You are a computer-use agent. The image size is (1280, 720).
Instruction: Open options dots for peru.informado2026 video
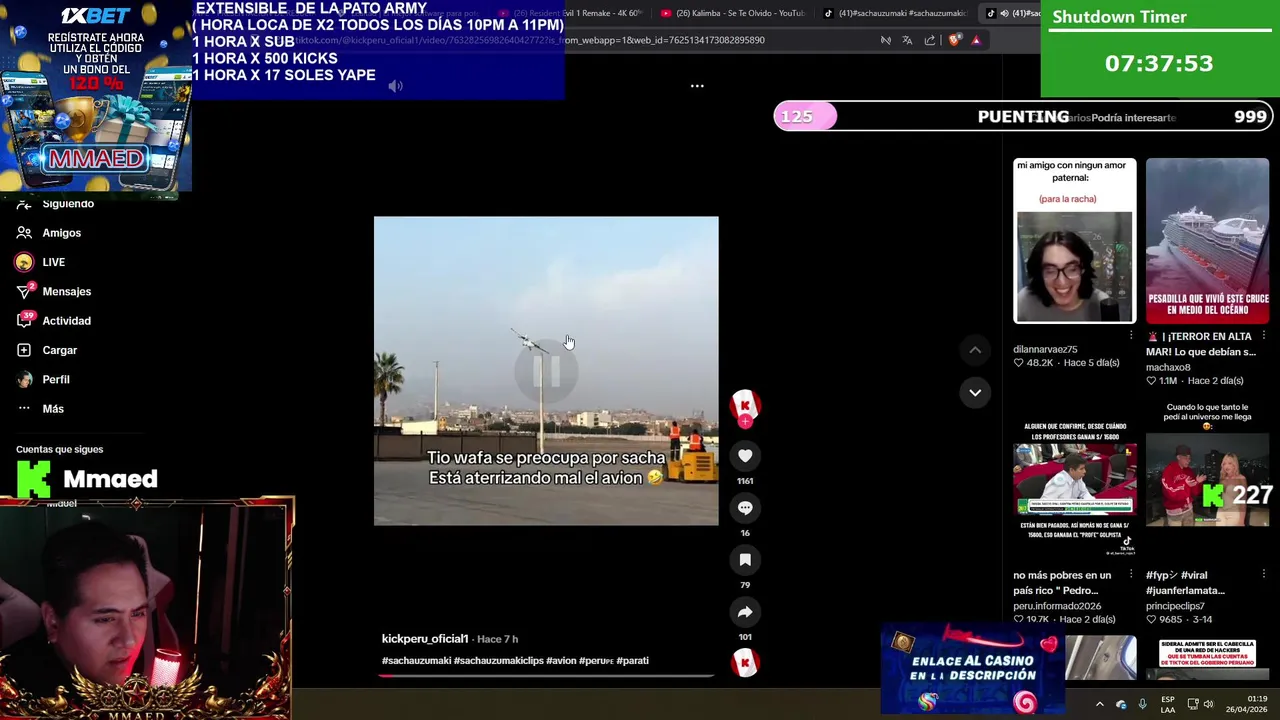pyautogui.click(x=1131, y=575)
